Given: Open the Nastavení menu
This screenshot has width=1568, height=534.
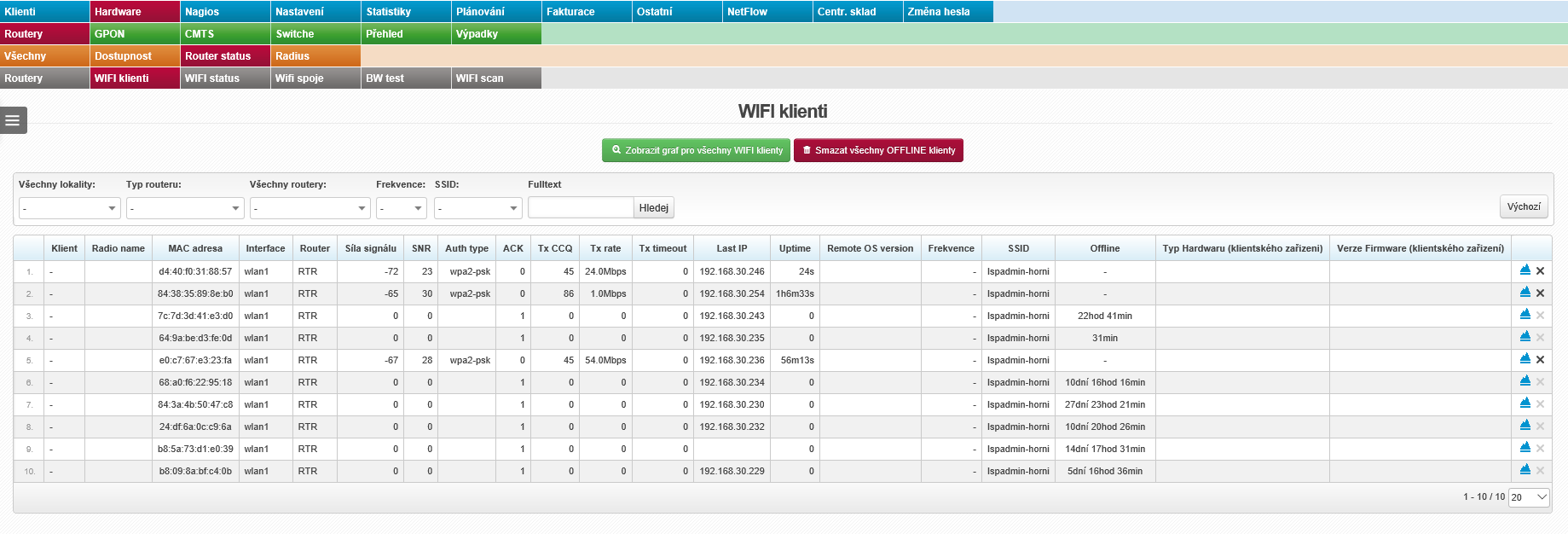Looking at the screenshot, I should [x=315, y=12].
